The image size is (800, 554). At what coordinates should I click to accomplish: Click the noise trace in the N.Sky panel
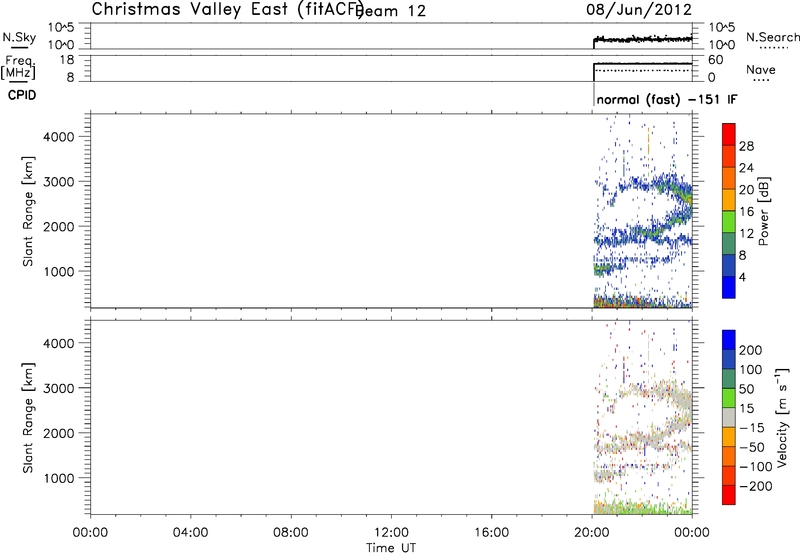(643, 39)
